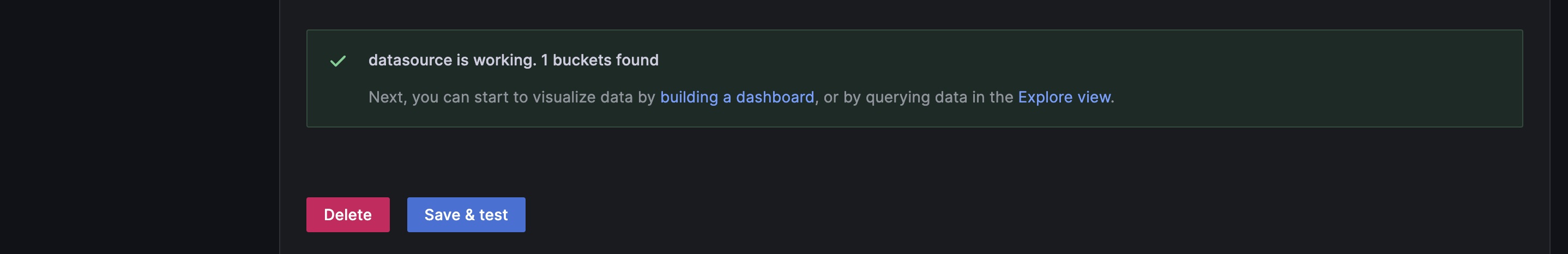The image size is (1568, 254).
Task: Start building a dashboard
Action: (x=737, y=98)
